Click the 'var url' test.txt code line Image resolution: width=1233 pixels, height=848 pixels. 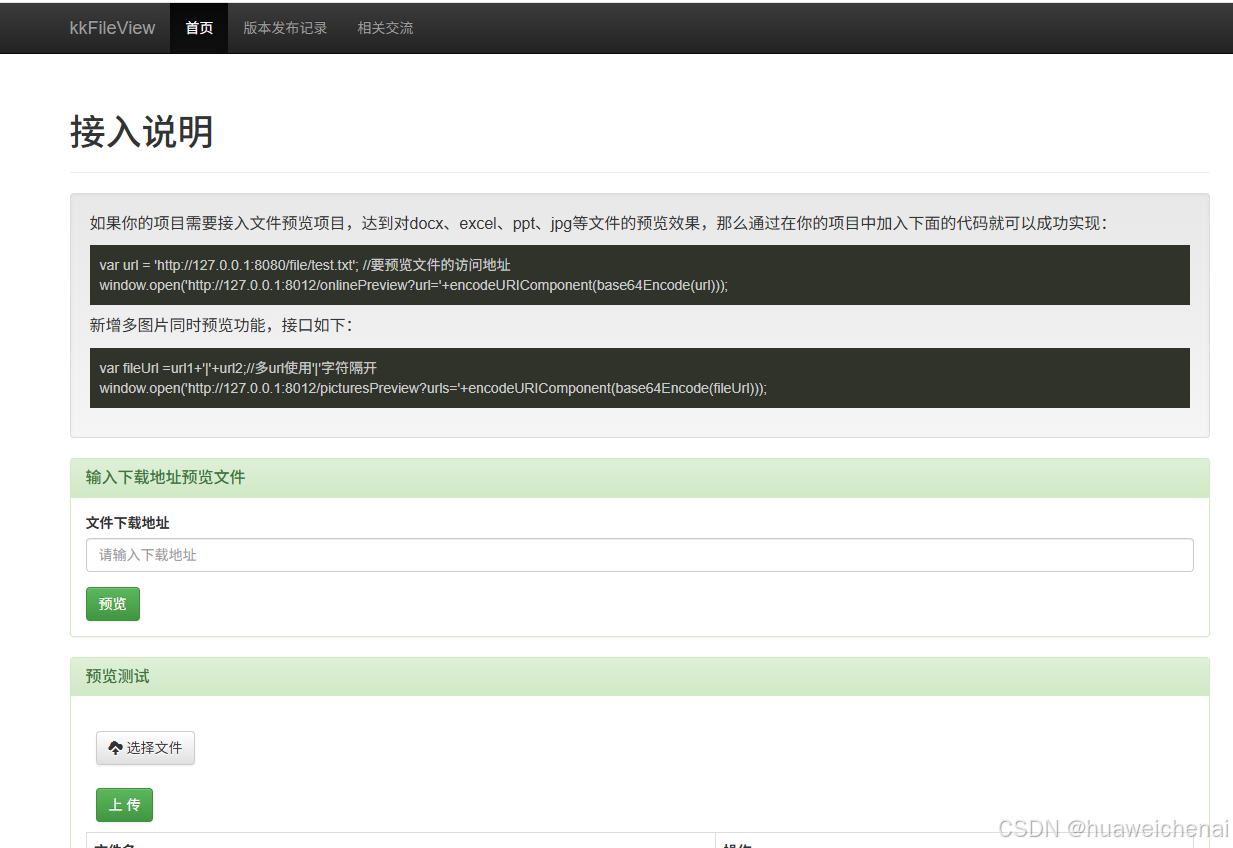click(x=305, y=265)
